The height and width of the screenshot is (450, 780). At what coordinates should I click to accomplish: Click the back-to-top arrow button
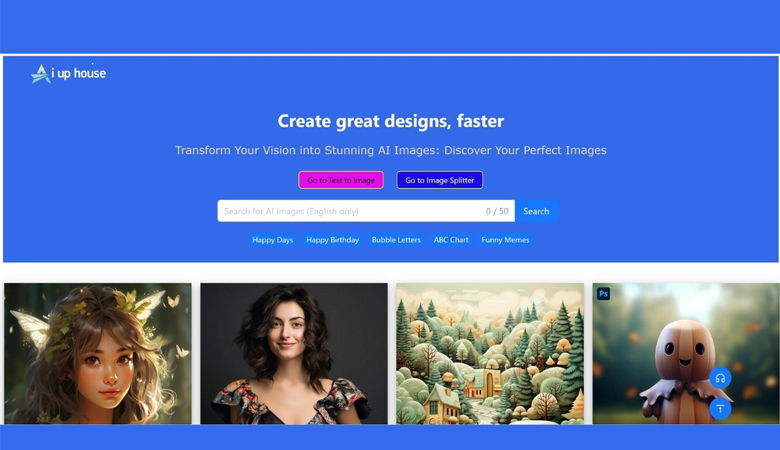click(720, 409)
